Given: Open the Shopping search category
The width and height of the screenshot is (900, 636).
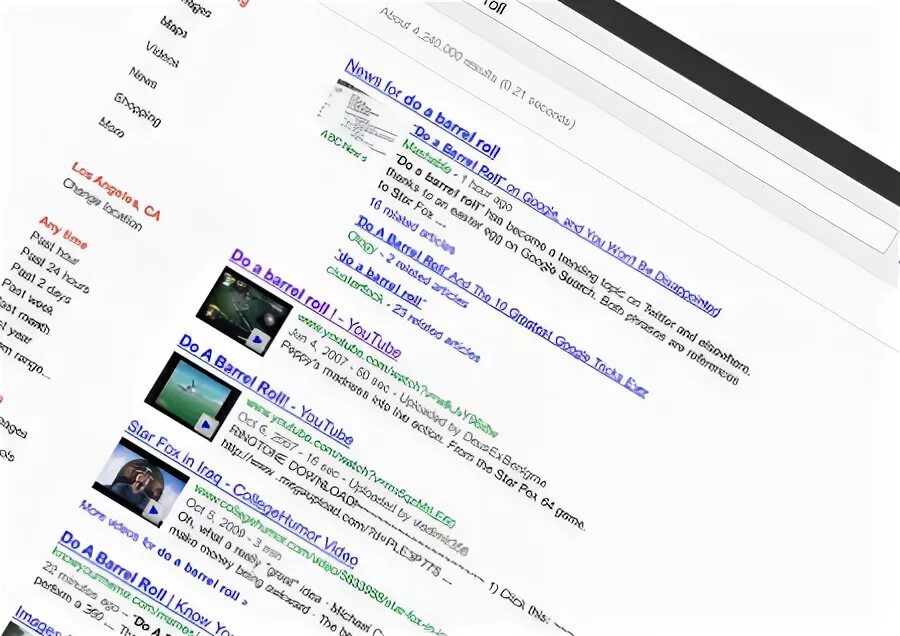Looking at the screenshot, I should coord(137,108).
